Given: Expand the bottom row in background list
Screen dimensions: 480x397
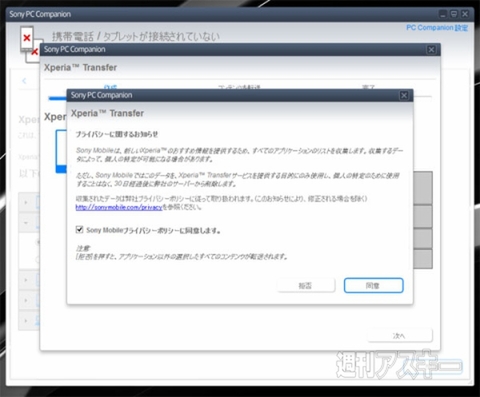Looking at the screenshot, I should (26, 321).
